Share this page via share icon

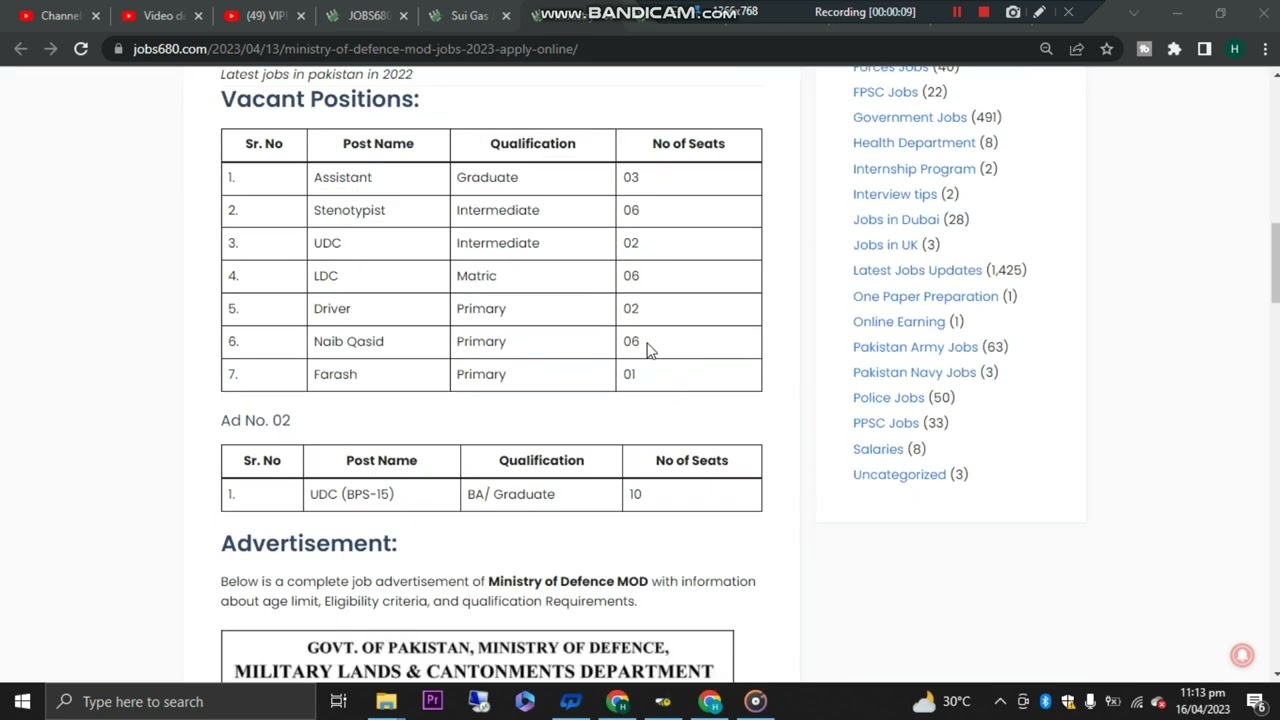(1076, 49)
